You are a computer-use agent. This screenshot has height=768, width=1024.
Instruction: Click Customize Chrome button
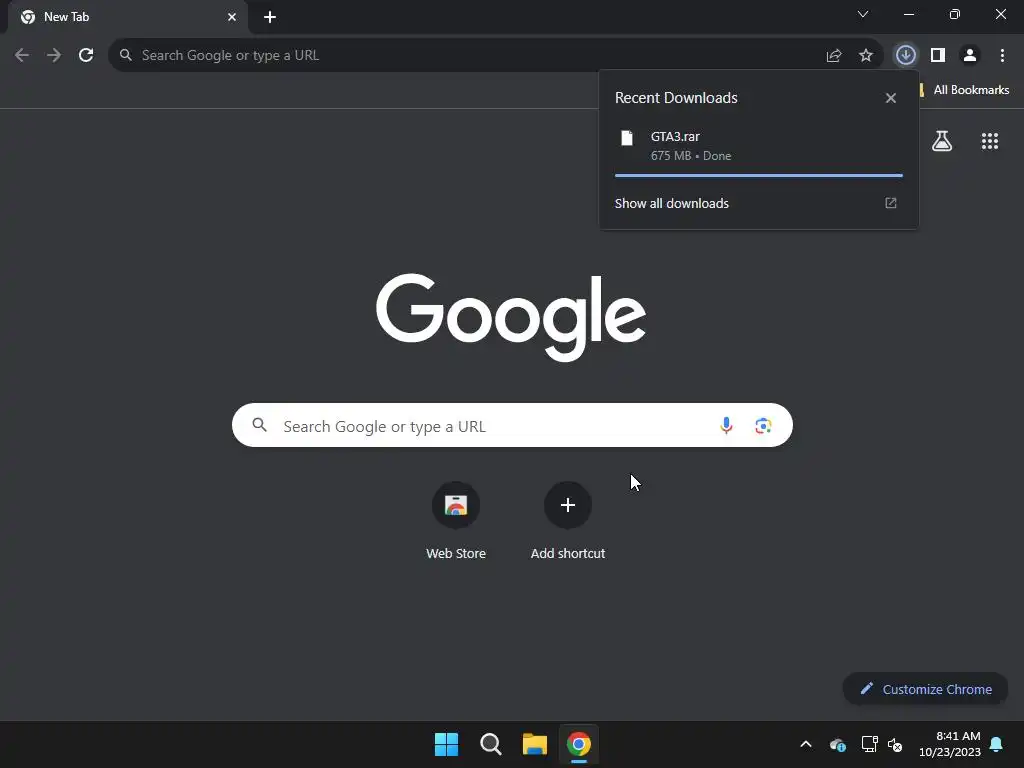[x=926, y=689]
